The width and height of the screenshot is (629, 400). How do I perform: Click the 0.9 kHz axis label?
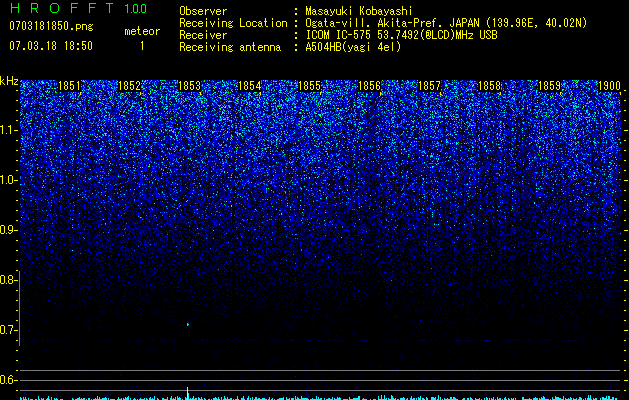click(7, 230)
